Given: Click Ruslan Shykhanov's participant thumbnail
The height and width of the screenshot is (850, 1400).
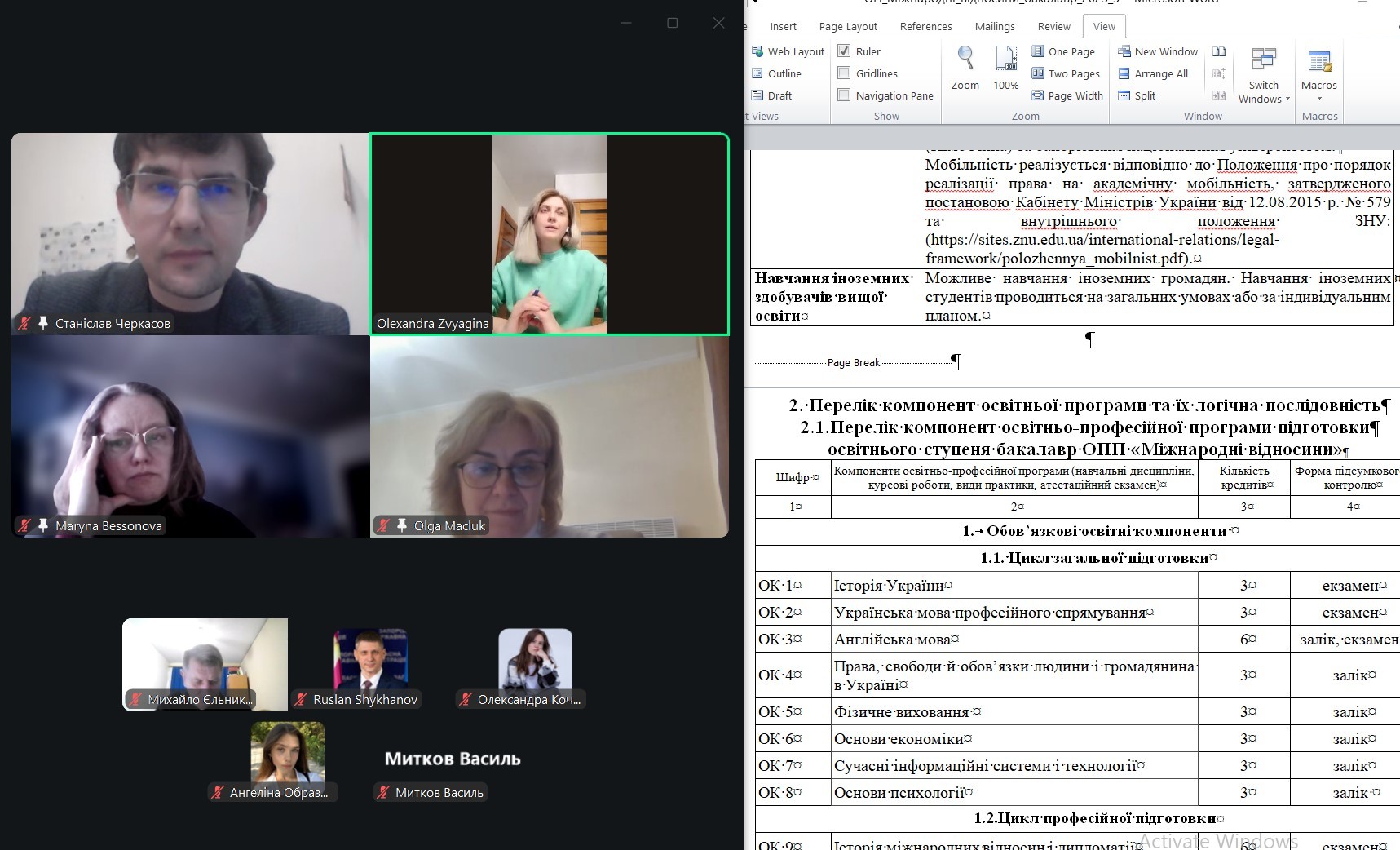Looking at the screenshot, I should pyautogui.click(x=370, y=661).
